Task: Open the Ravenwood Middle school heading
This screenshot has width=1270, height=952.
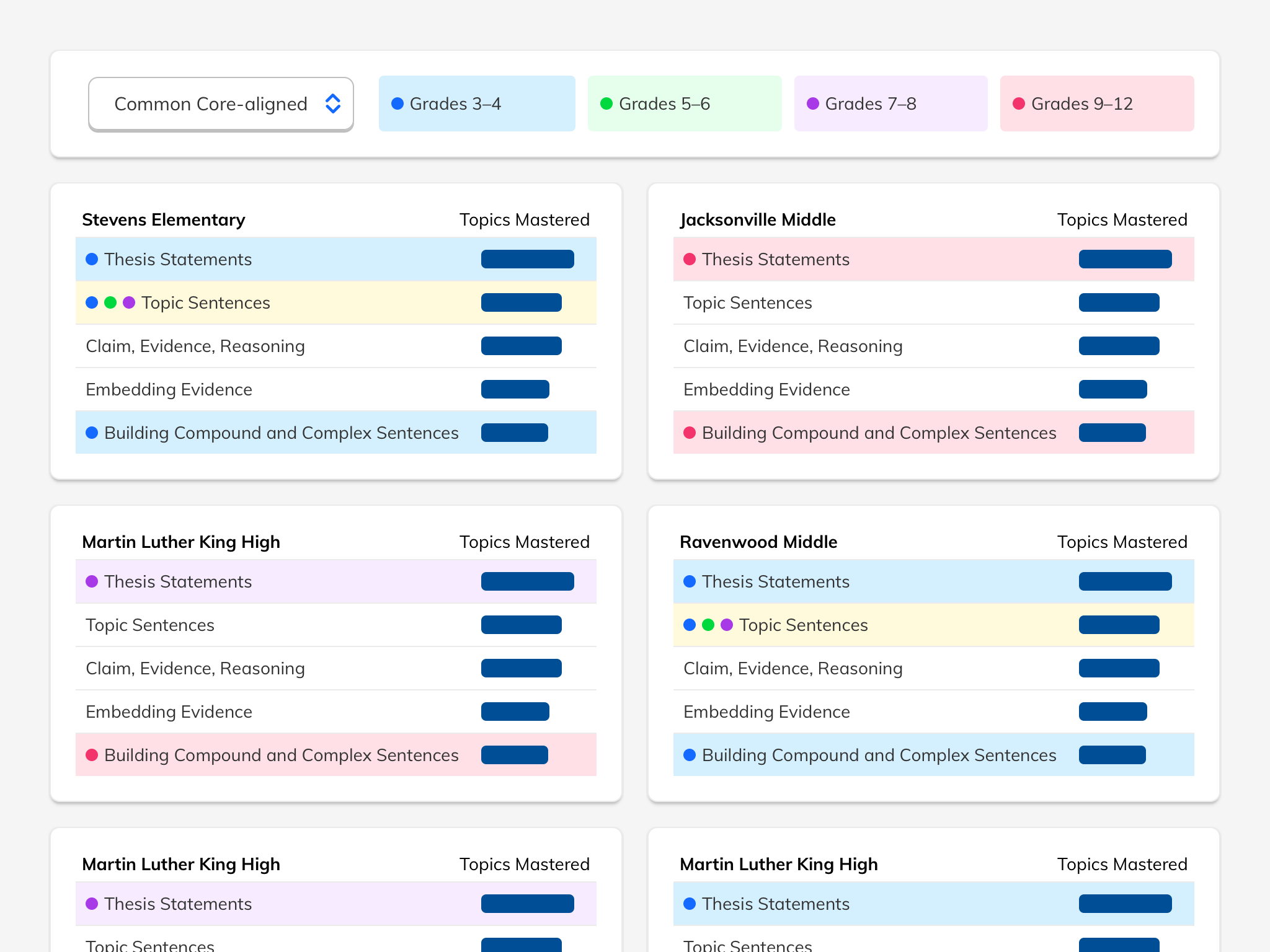Action: (x=758, y=542)
